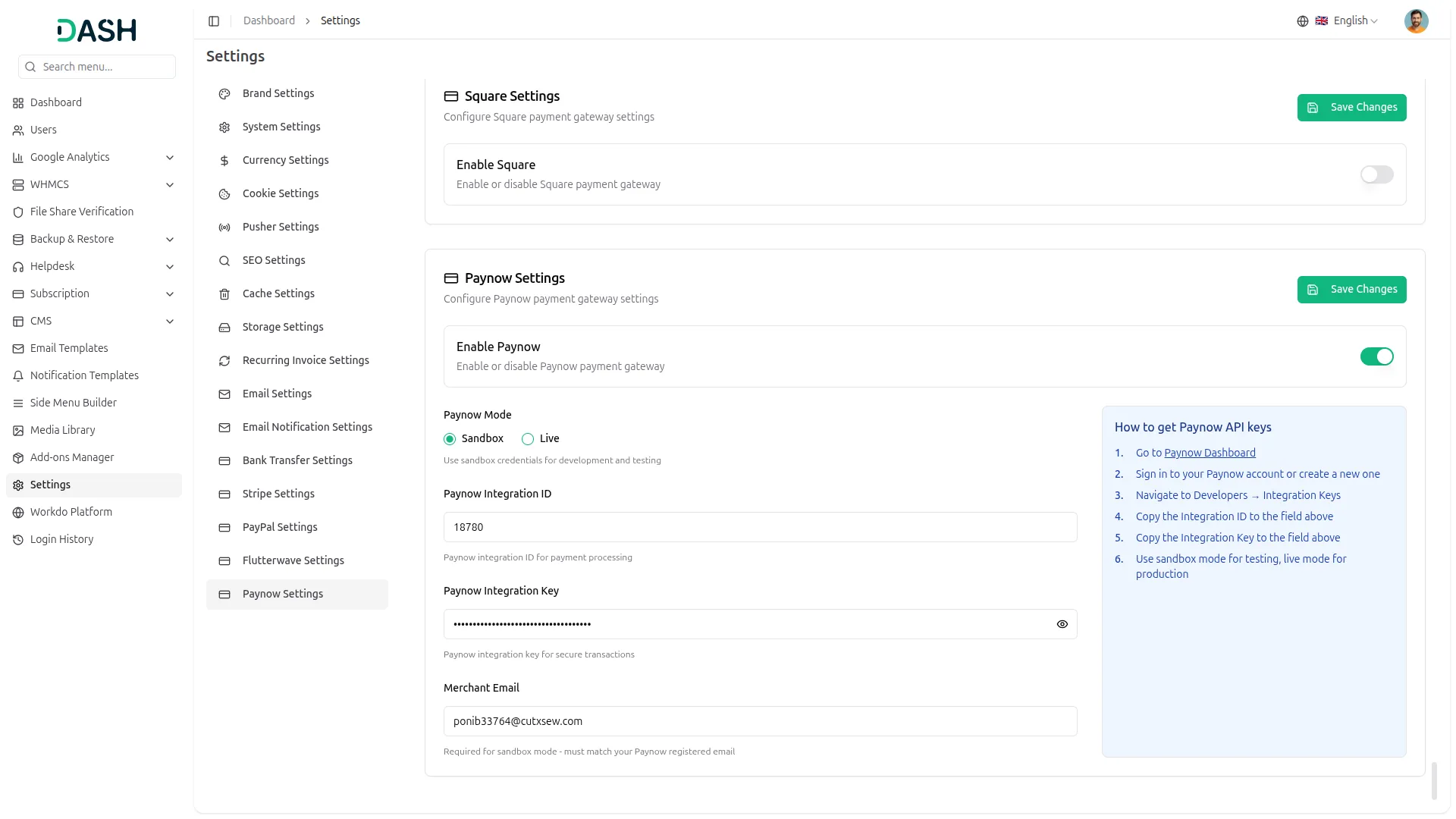Open Email Templates in sidebar

(x=94, y=348)
